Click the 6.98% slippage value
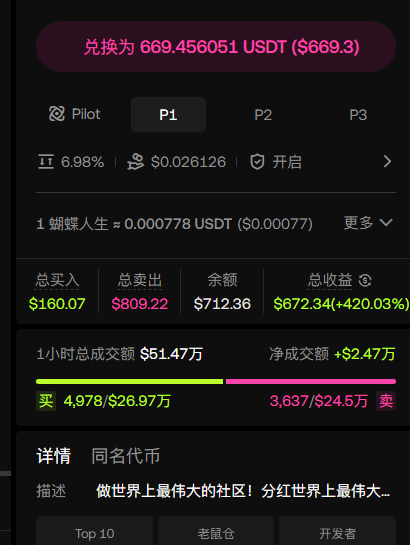The image size is (410, 545). (82, 162)
